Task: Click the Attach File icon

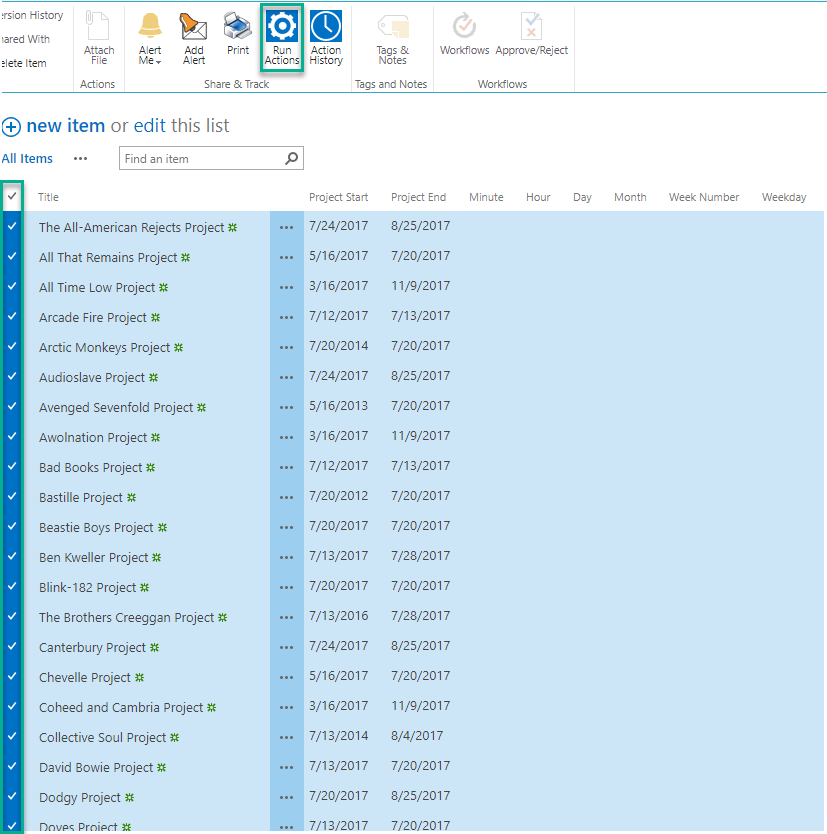Action: pos(98,26)
